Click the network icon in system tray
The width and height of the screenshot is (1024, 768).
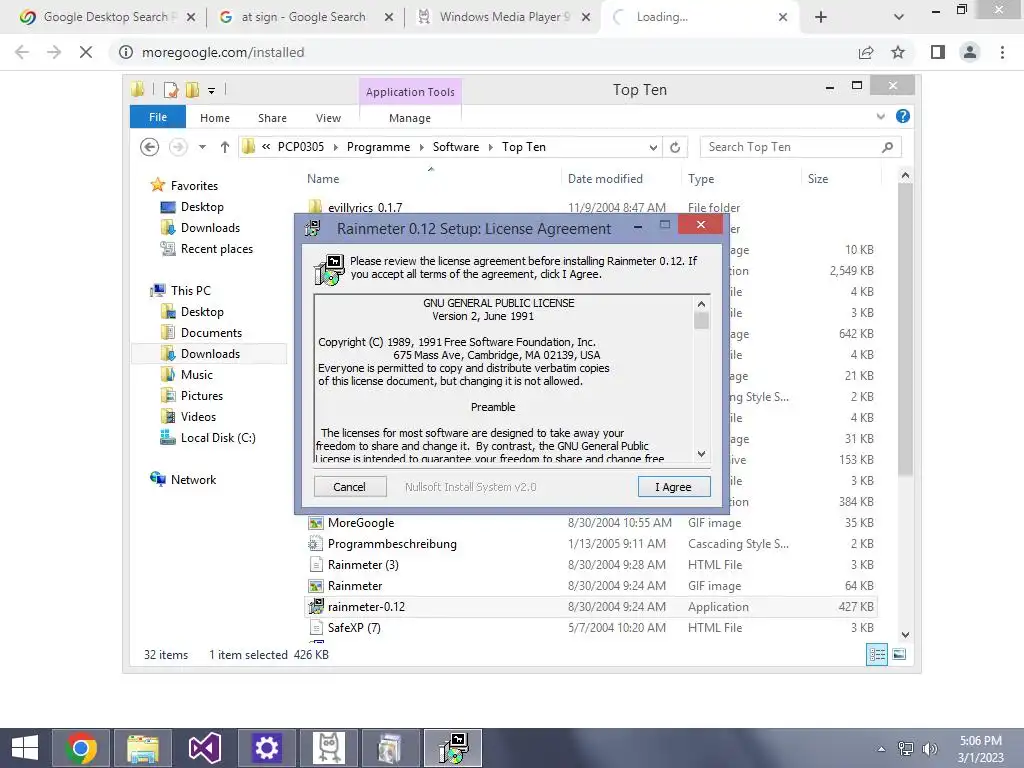pyautogui.click(x=906, y=749)
